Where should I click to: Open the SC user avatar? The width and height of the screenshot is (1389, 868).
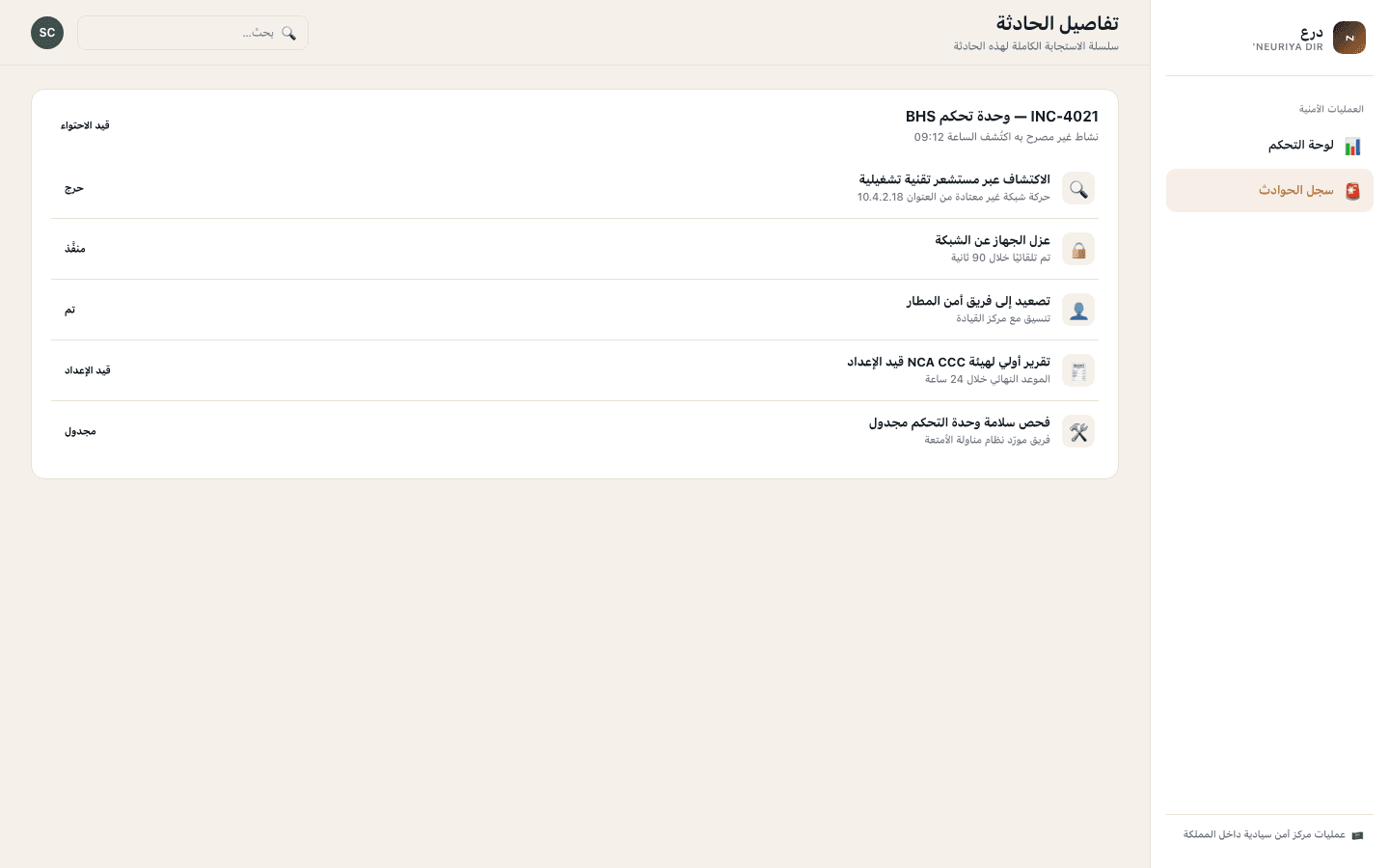click(47, 33)
